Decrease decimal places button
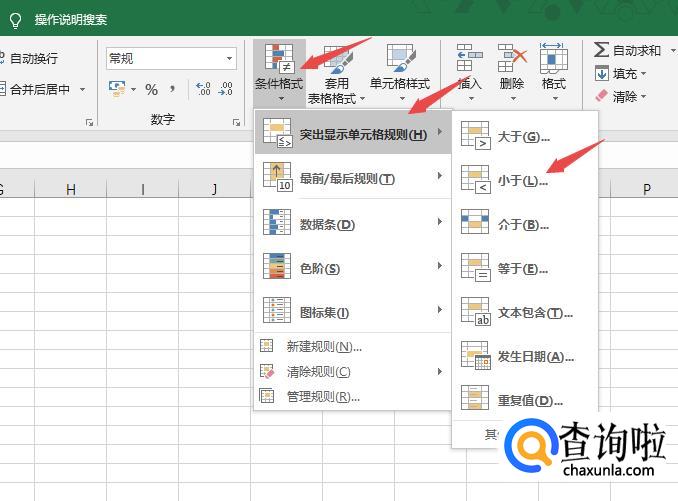This screenshot has height=501, width=678. coord(226,89)
